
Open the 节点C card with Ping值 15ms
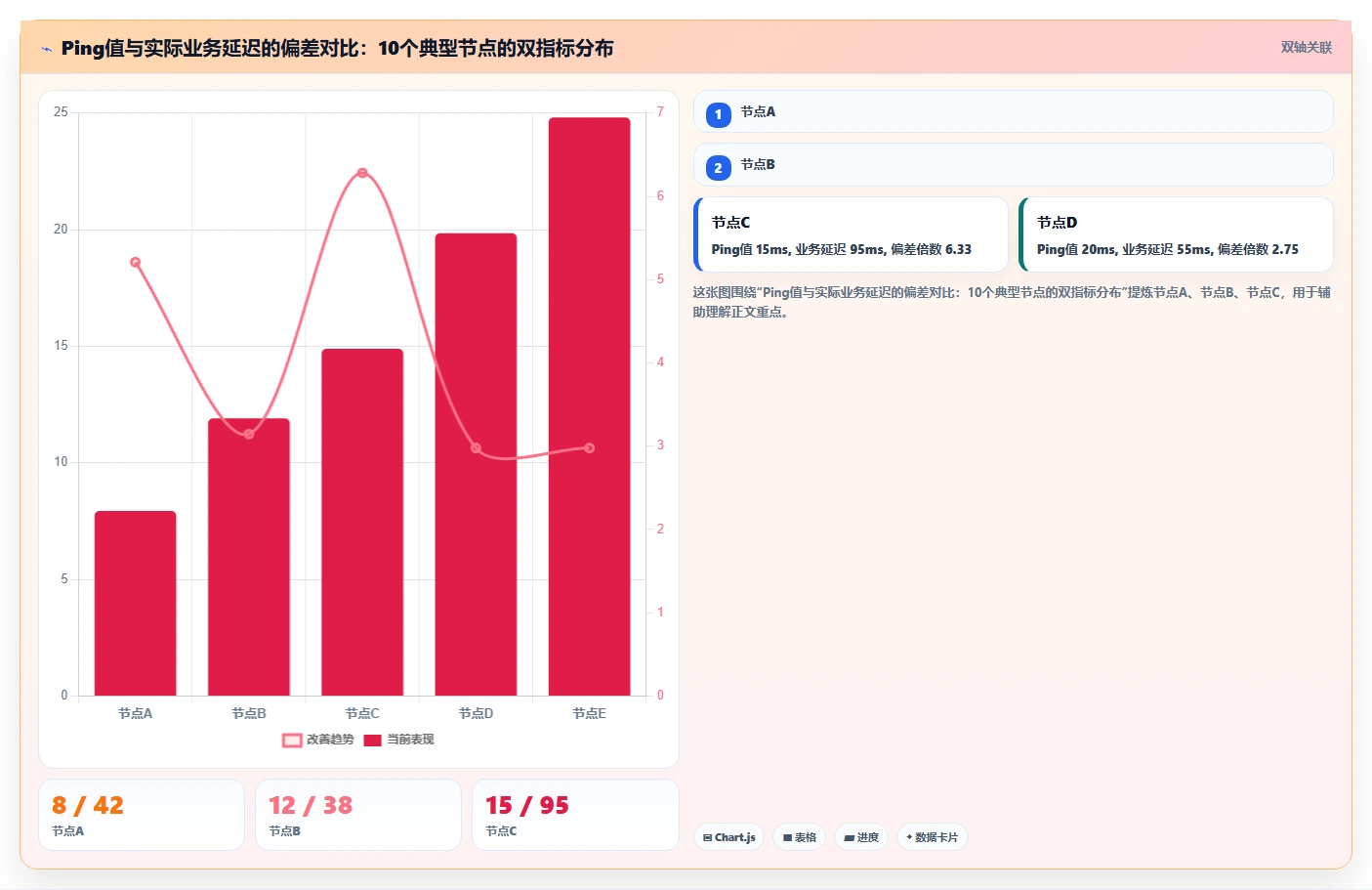click(x=851, y=234)
